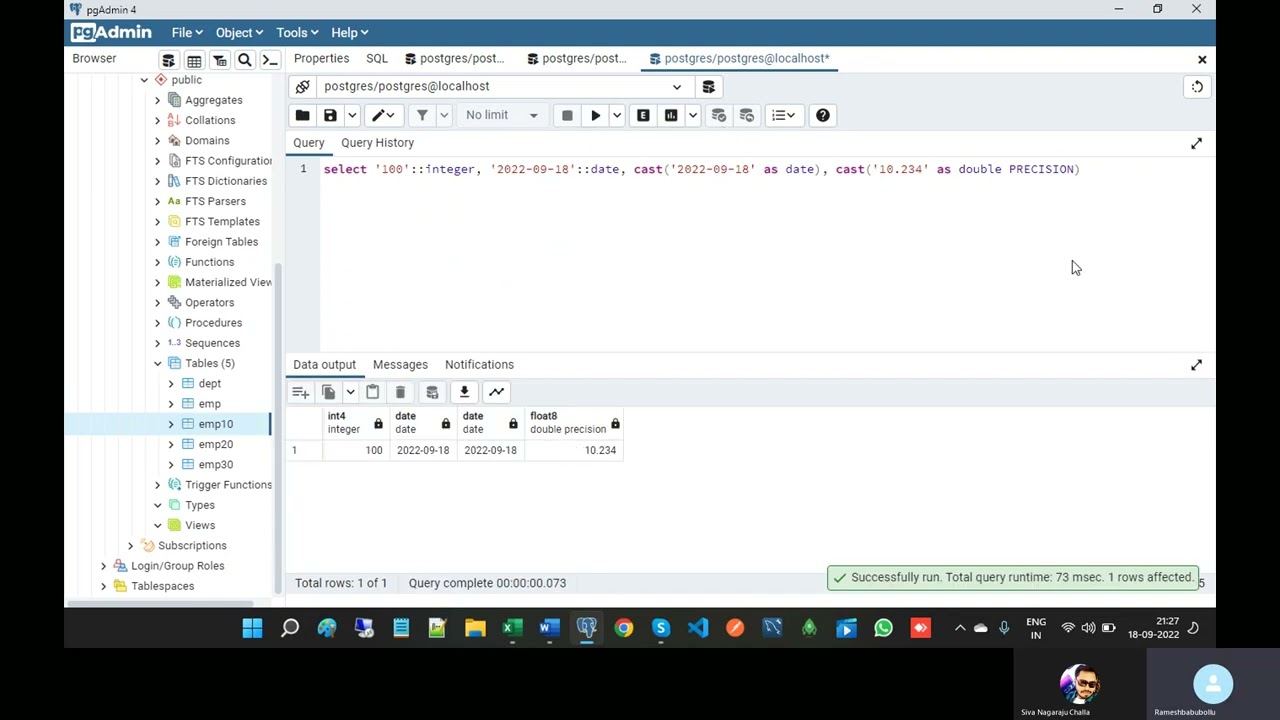The image size is (1280, 720).
Task: Click the Filtered Rows icon in Browser
Action: tap(219, 60)
